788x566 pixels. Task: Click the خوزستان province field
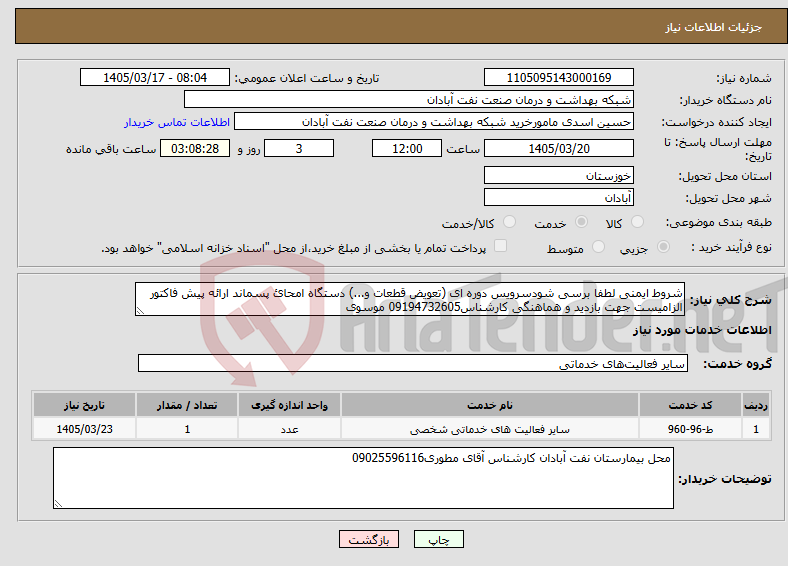(559, 175)
